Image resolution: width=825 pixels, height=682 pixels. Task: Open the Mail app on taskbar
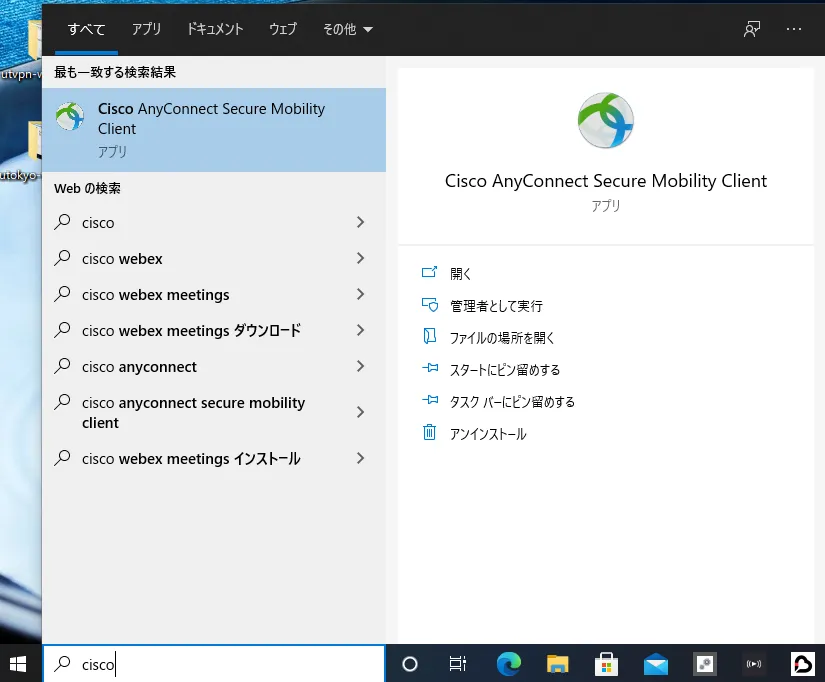656,664
